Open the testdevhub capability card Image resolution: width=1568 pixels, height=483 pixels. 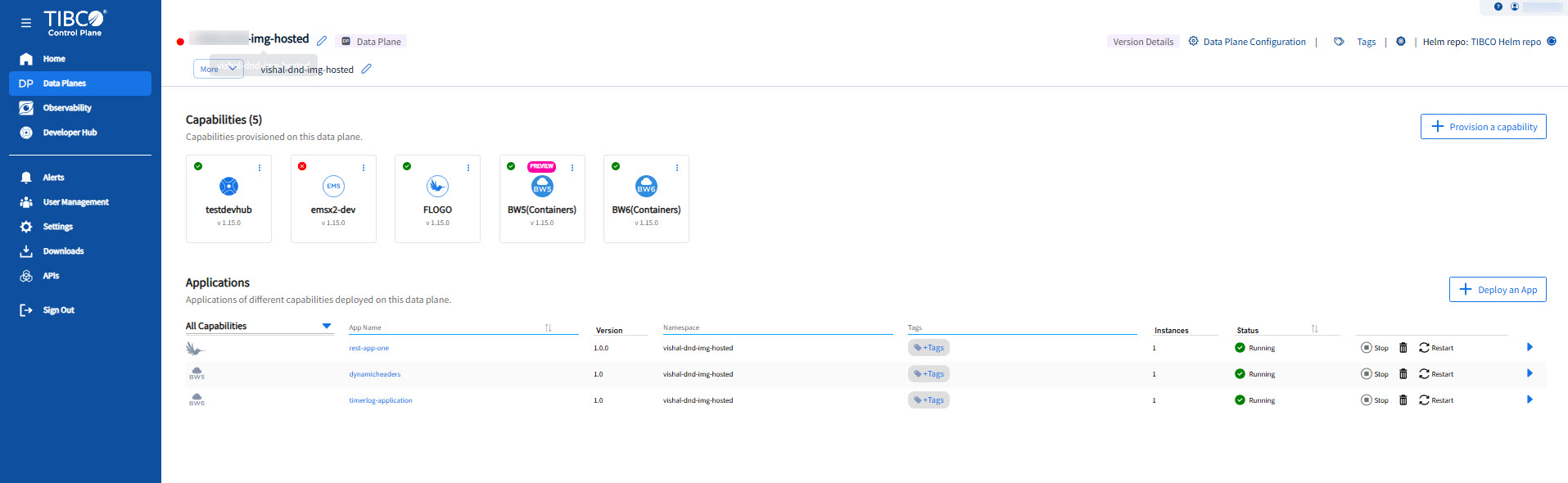point(228,199)
